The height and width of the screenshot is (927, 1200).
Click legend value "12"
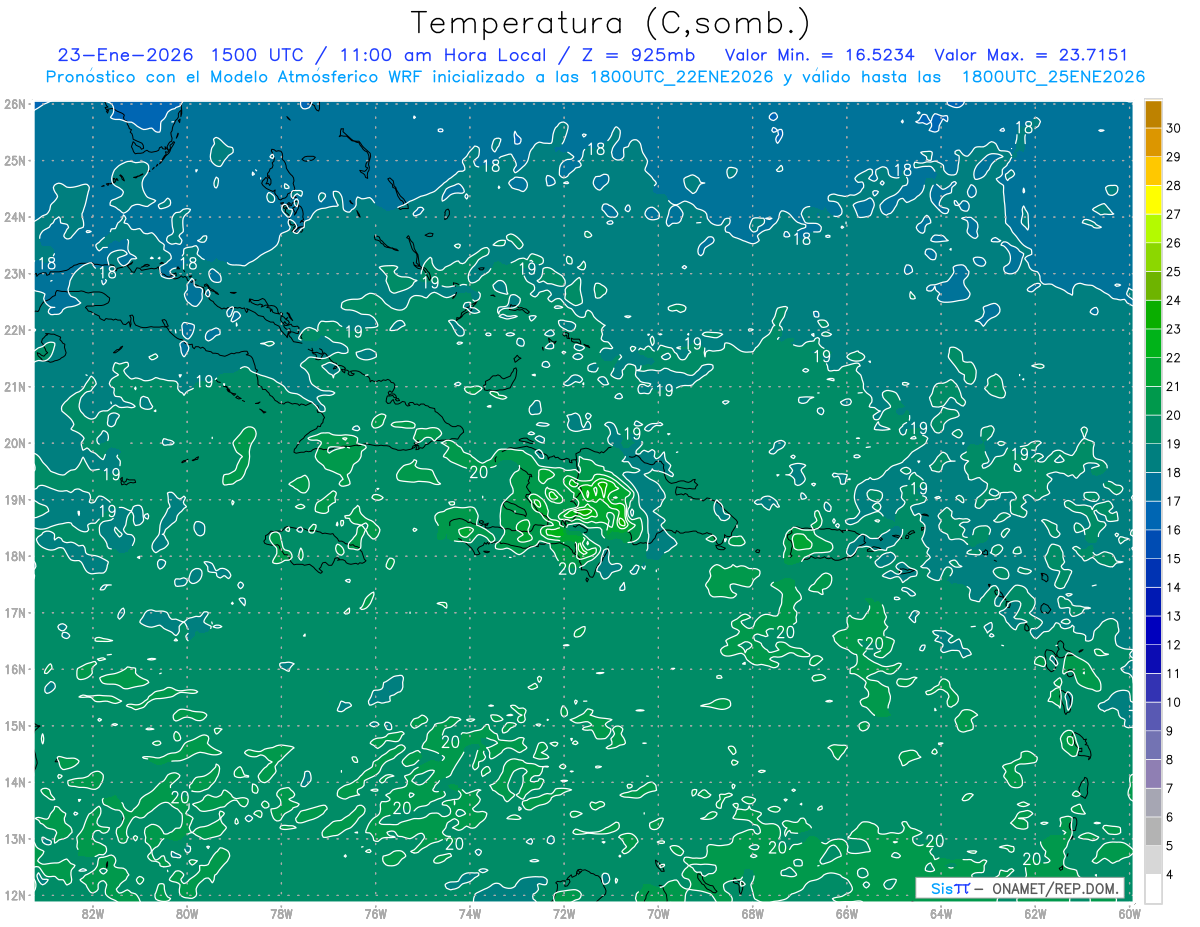pyautogui.click(x=1174, y=645)
